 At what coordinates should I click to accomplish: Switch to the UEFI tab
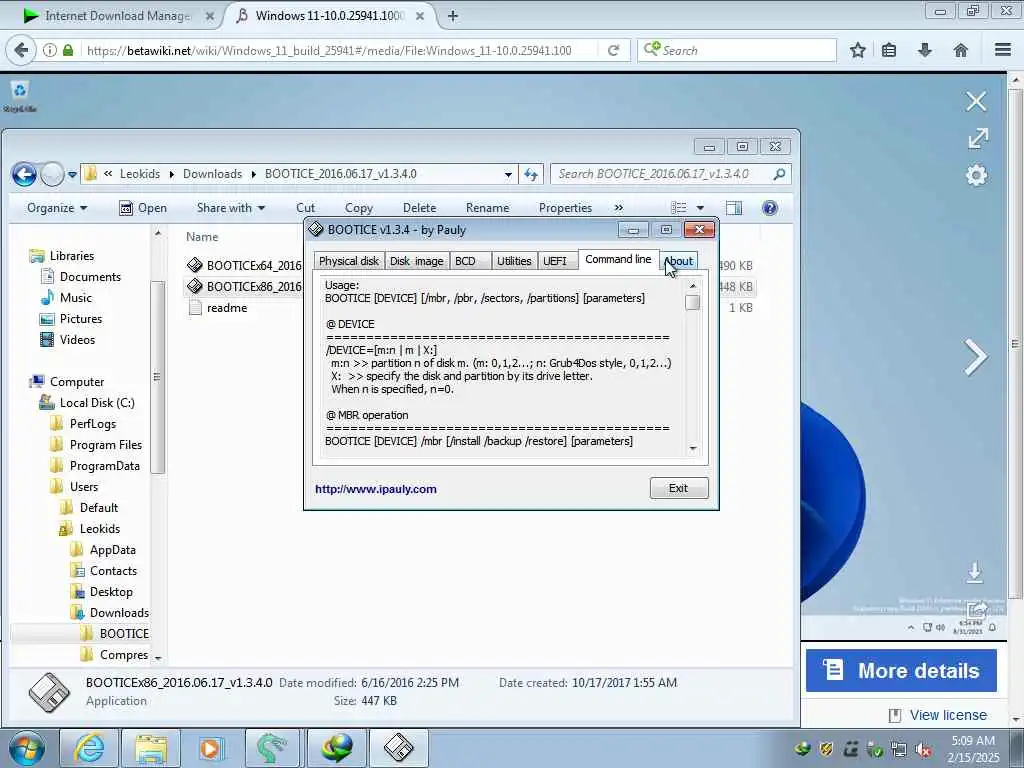coord(555,261)
